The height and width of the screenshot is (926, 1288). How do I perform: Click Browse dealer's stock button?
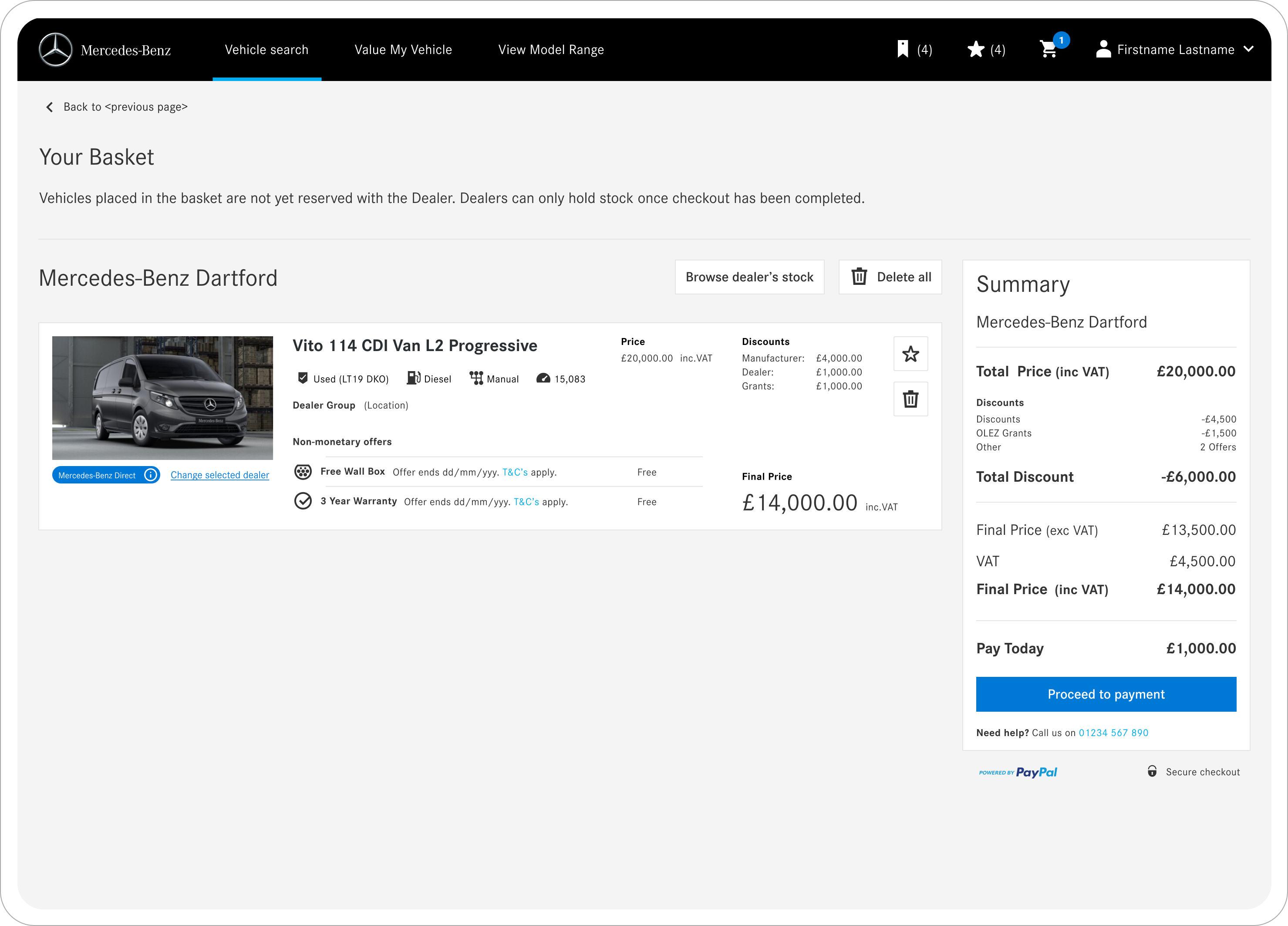point(750,277)
